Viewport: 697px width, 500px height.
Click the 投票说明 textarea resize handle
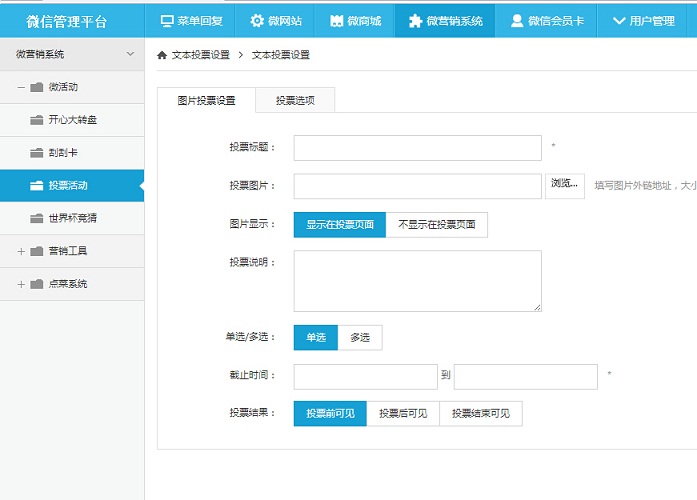537,307
